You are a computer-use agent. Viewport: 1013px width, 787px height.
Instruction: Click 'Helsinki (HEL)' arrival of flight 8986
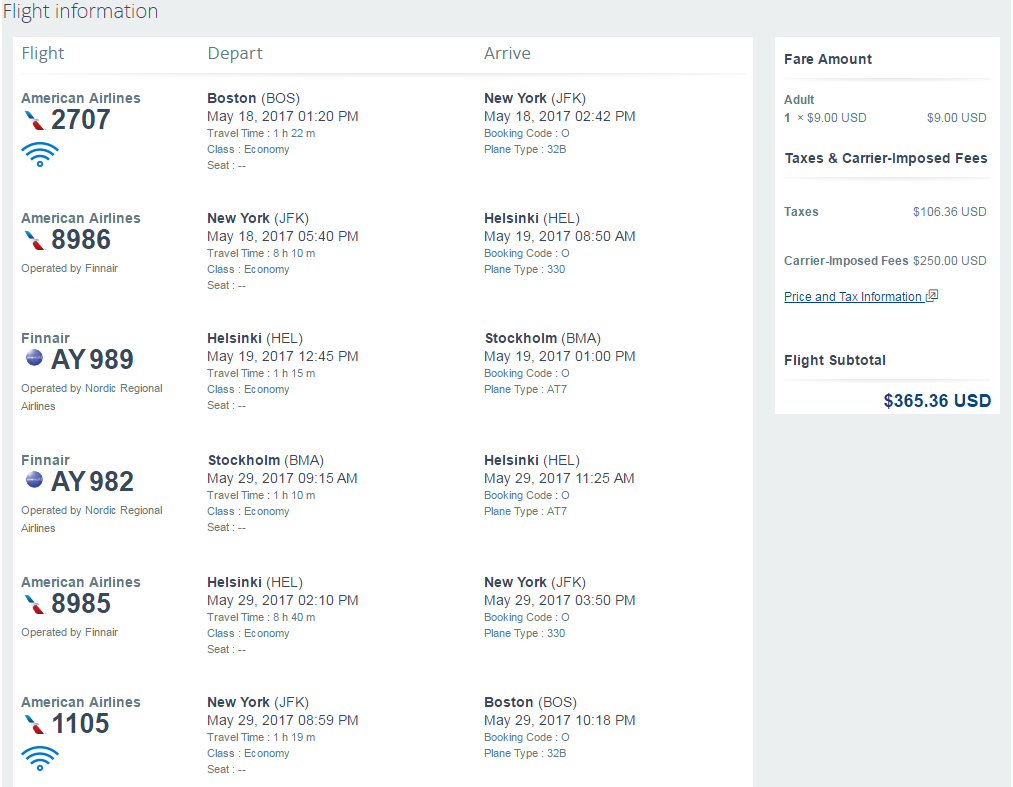532,218
